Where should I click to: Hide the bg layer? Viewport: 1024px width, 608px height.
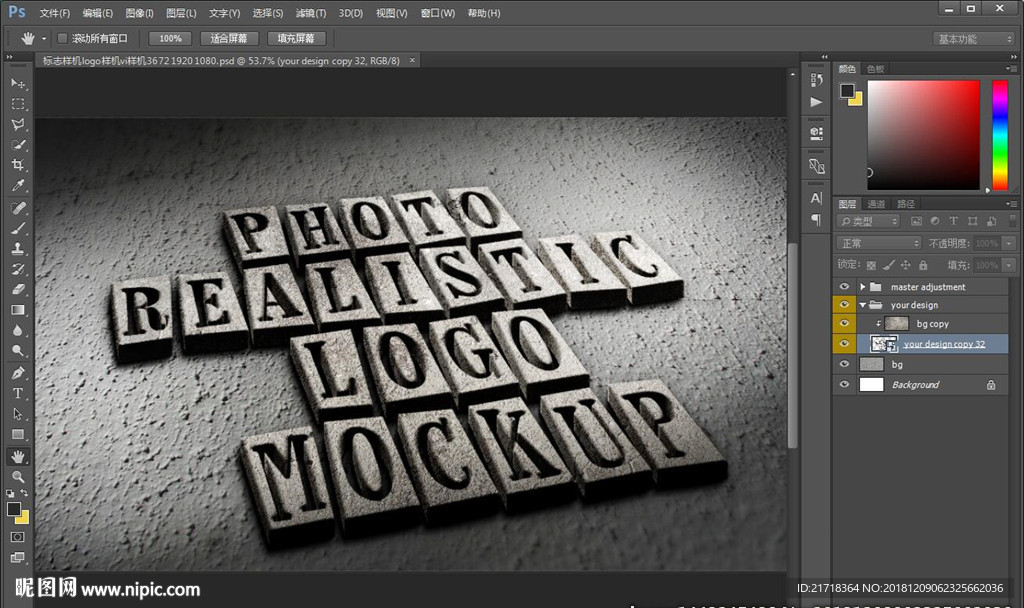pyautogui.click(x=845, y=365)
